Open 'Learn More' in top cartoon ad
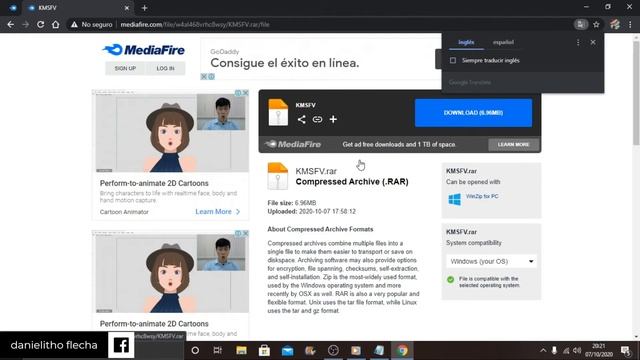The height and width of the screenshot is (360, 640). pos(218,211)
